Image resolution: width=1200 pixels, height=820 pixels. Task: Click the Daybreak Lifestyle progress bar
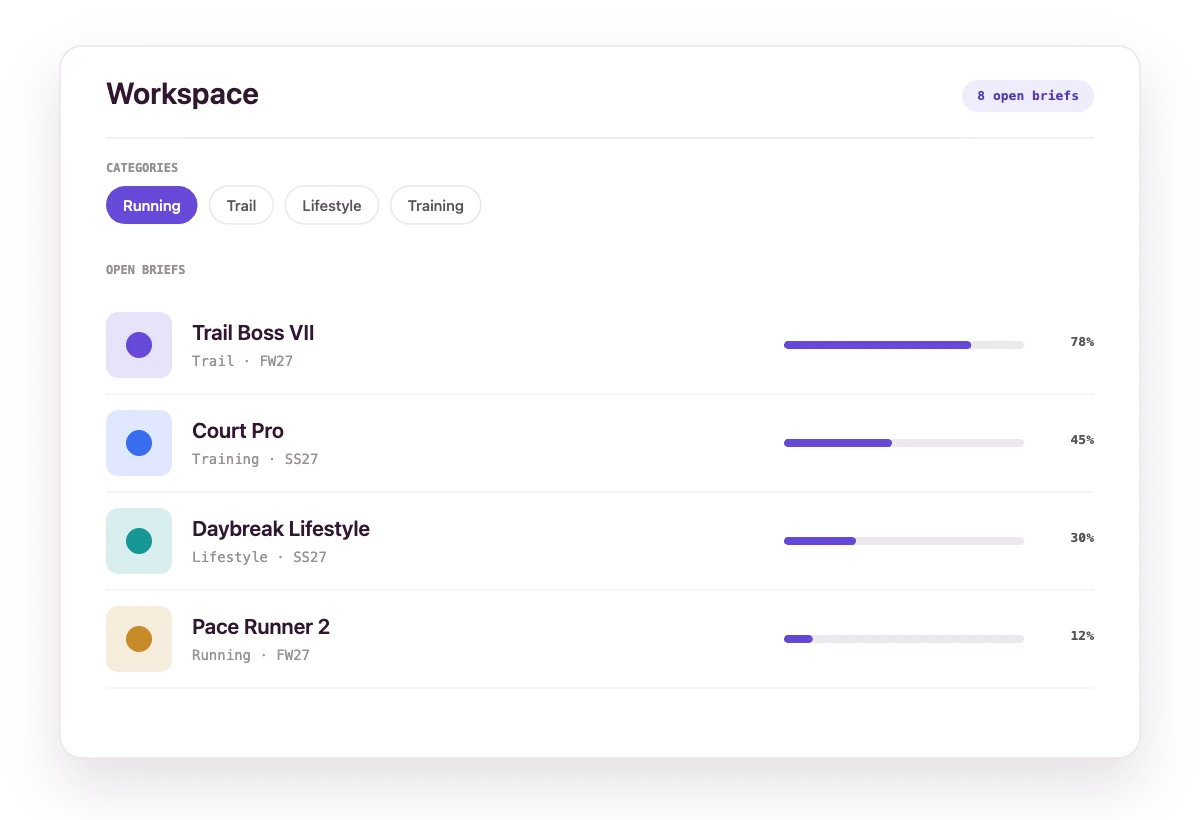[904, 541]
